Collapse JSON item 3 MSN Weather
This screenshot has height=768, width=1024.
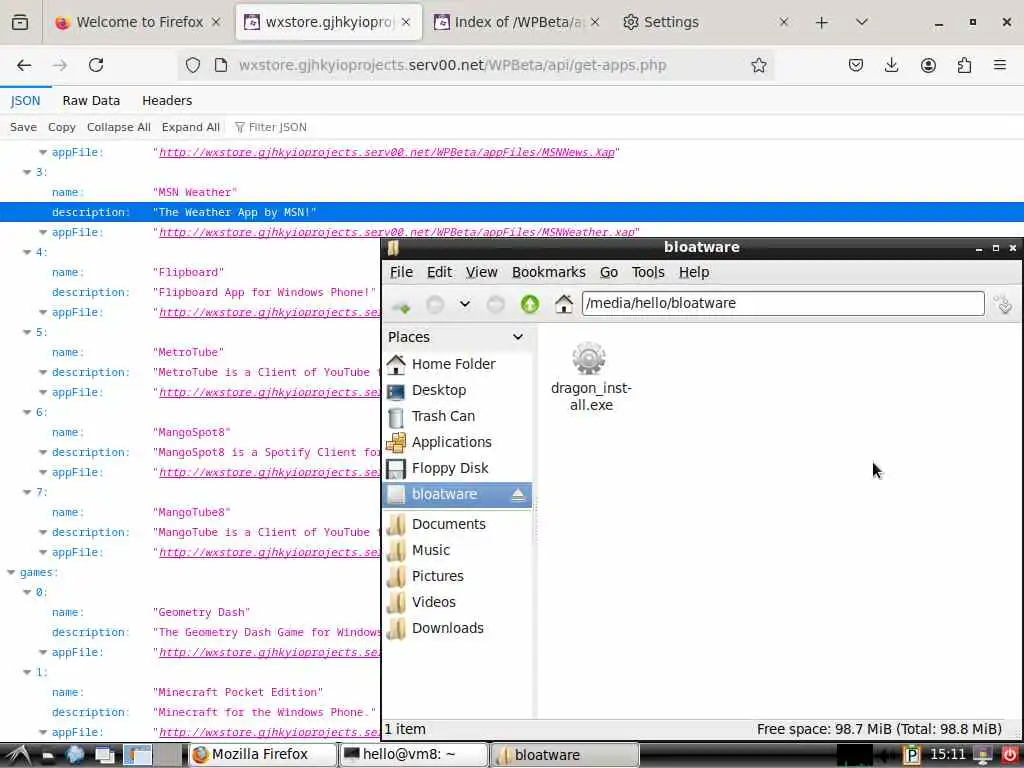click(27, 172)
